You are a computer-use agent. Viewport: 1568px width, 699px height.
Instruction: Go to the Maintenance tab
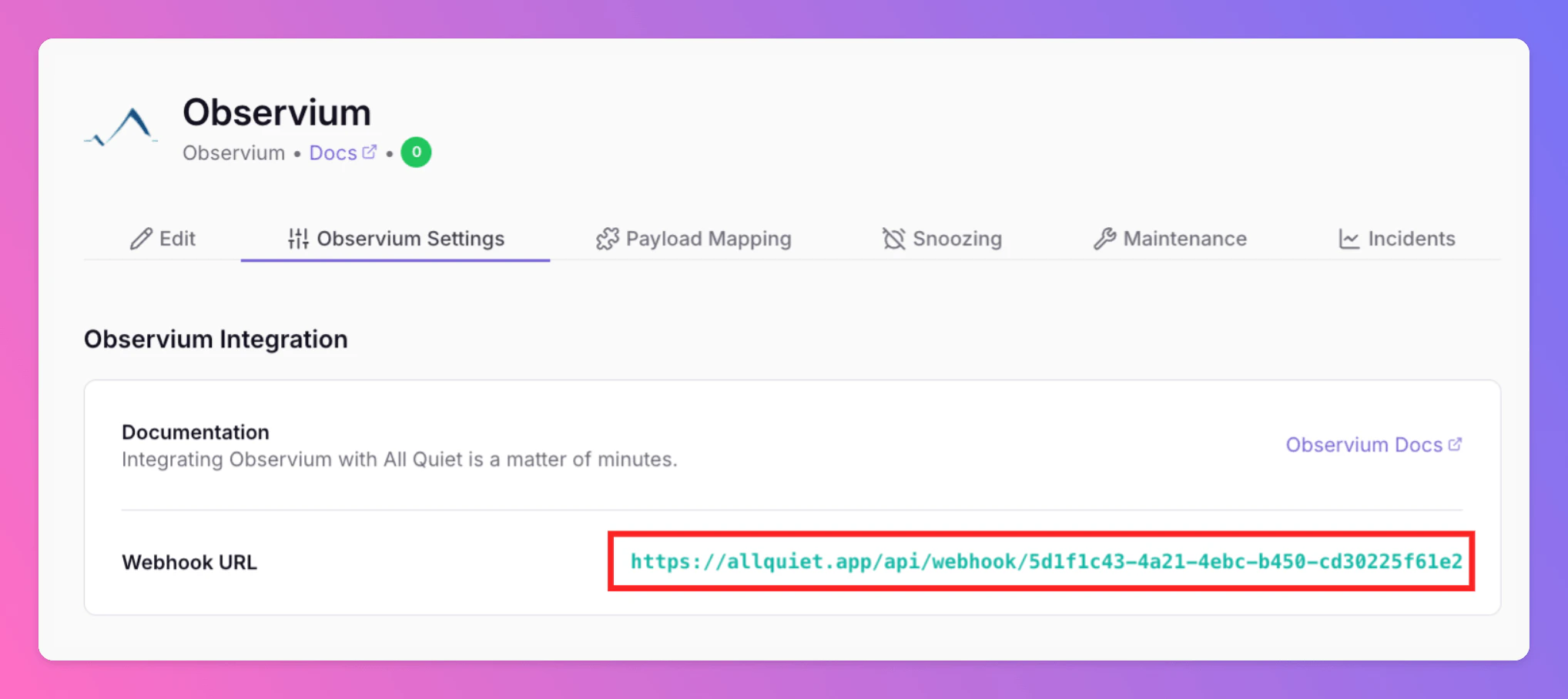tap(1170, 239)
